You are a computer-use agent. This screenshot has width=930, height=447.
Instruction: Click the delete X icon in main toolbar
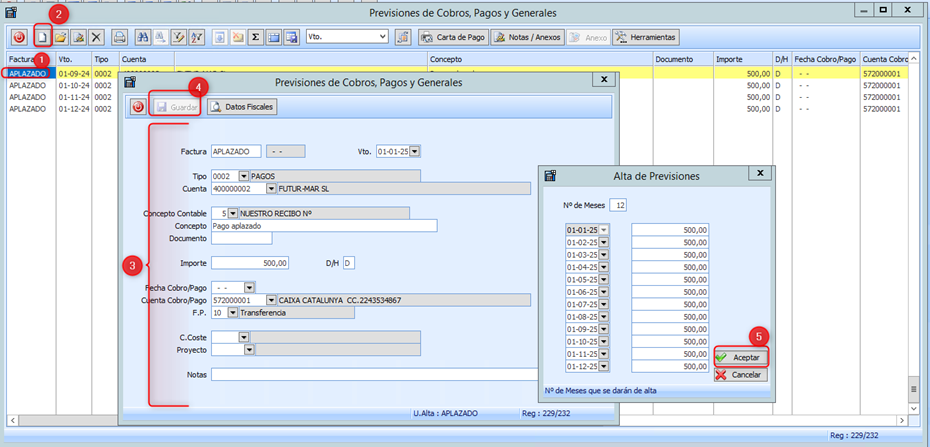tap(97, 37)
